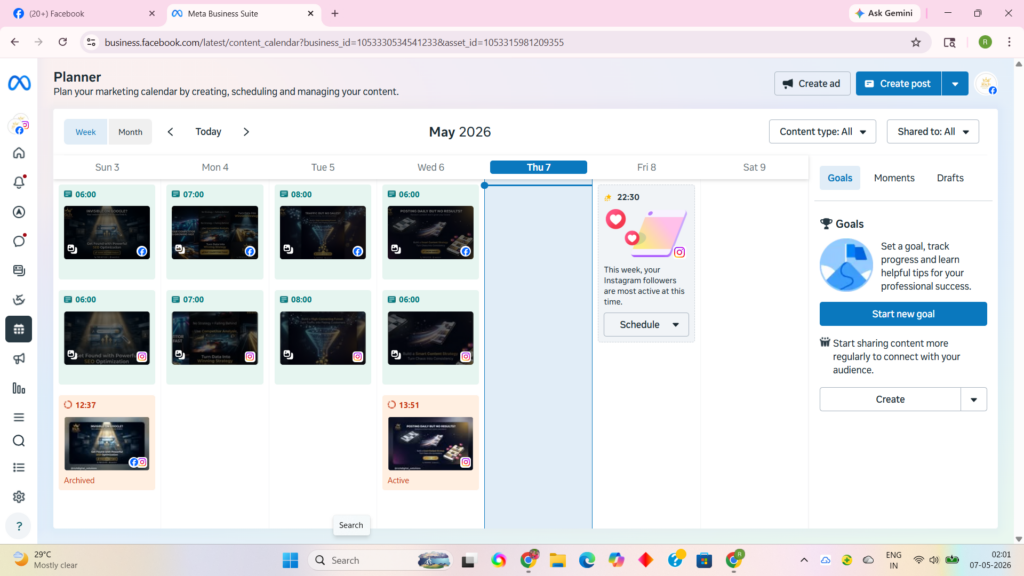Open the Ads megaphone icon in sidebar

click(19, 359)
